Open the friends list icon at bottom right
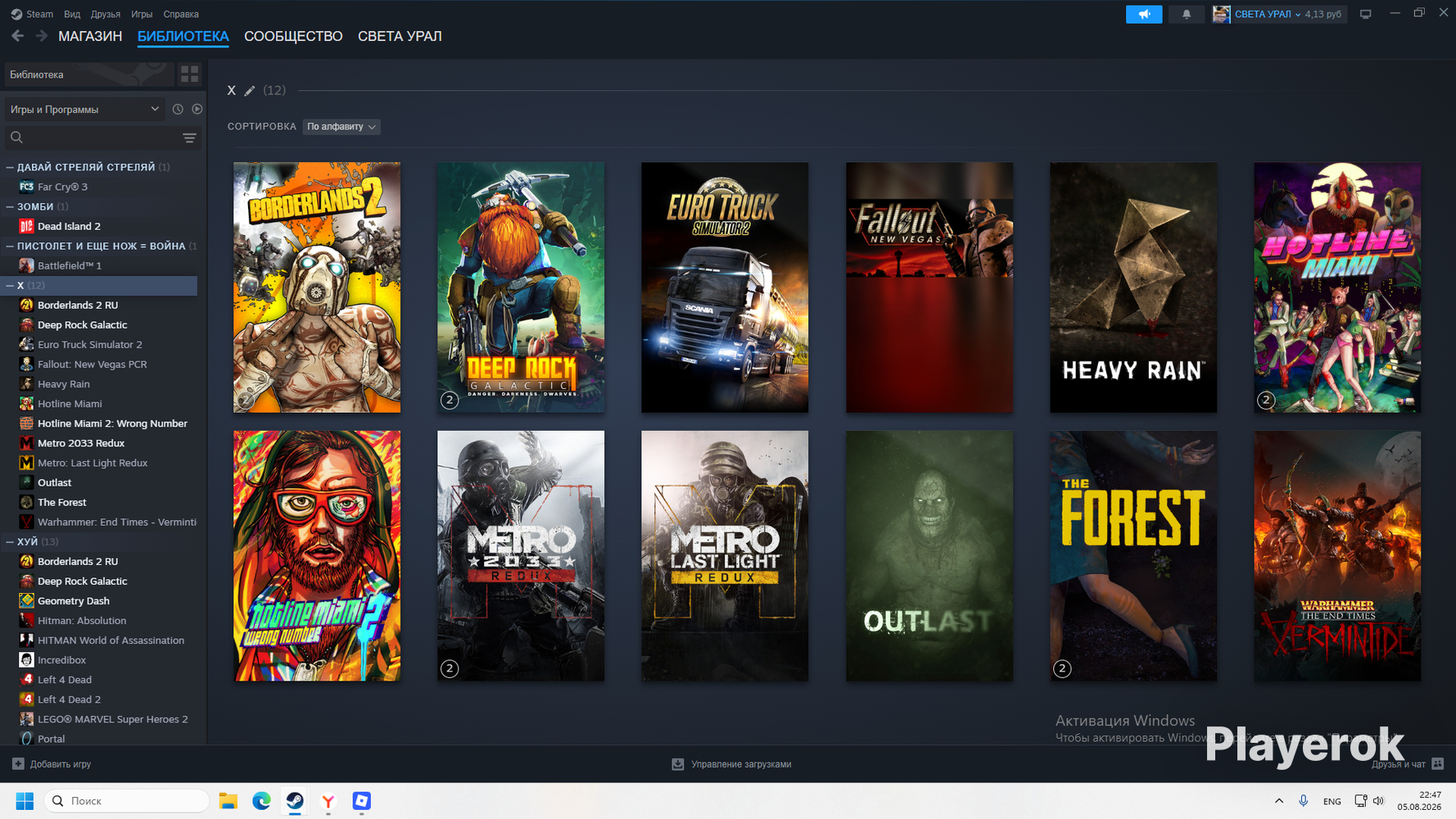This screenshot has width=1456, height=819. [1437, 764]
